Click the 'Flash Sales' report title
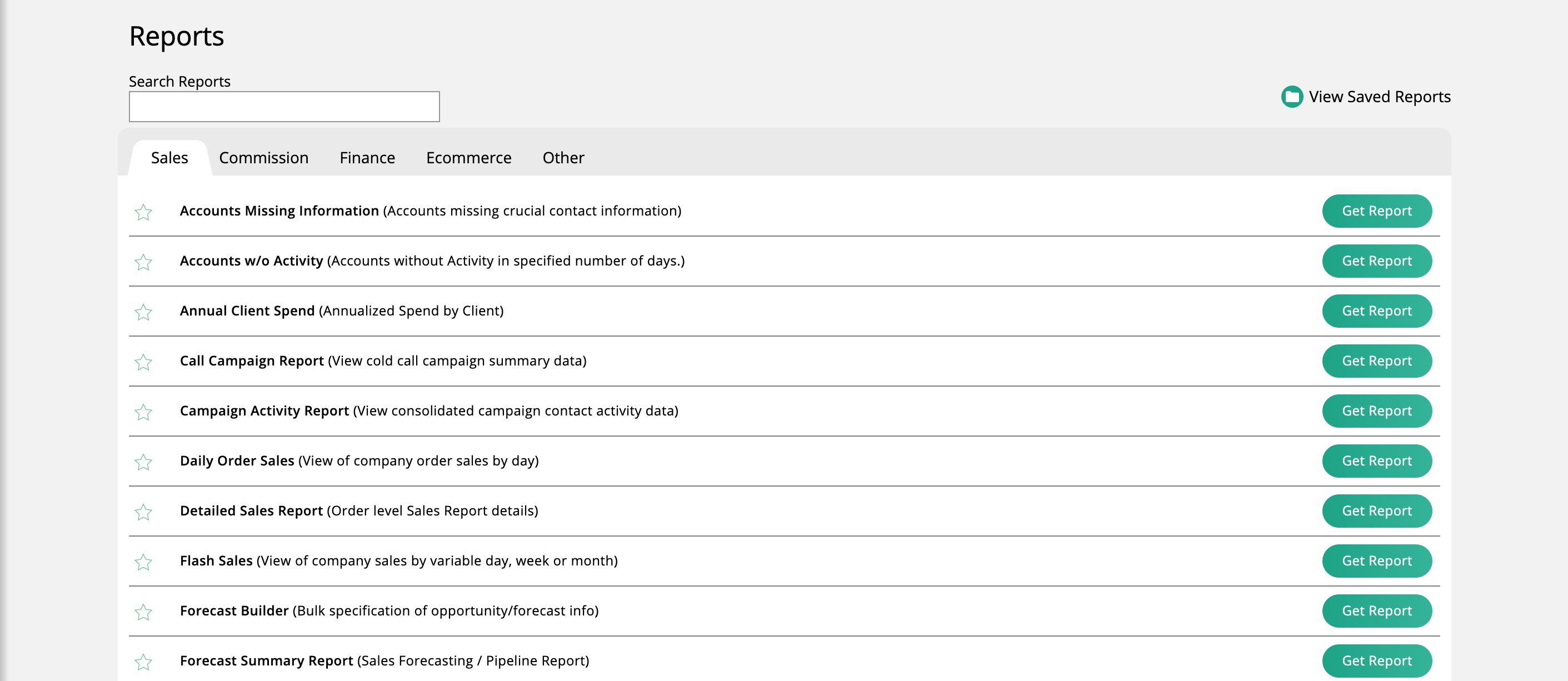The height and width of the screenshot is (681, 1568). point(216,560)
